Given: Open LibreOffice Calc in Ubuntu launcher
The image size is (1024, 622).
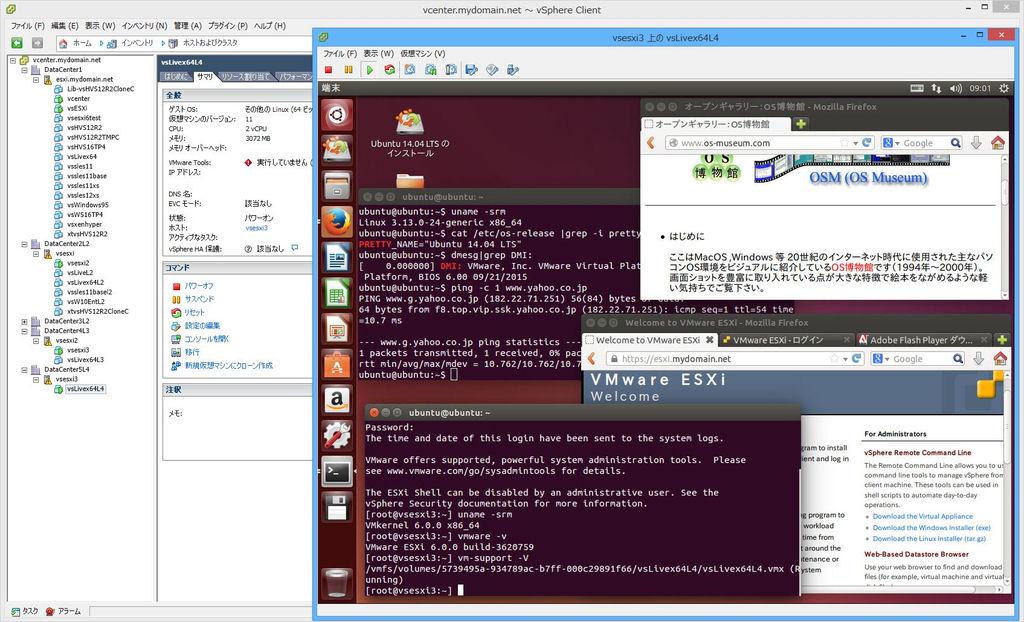Looking at the screenshot, I should coord(337,294).
